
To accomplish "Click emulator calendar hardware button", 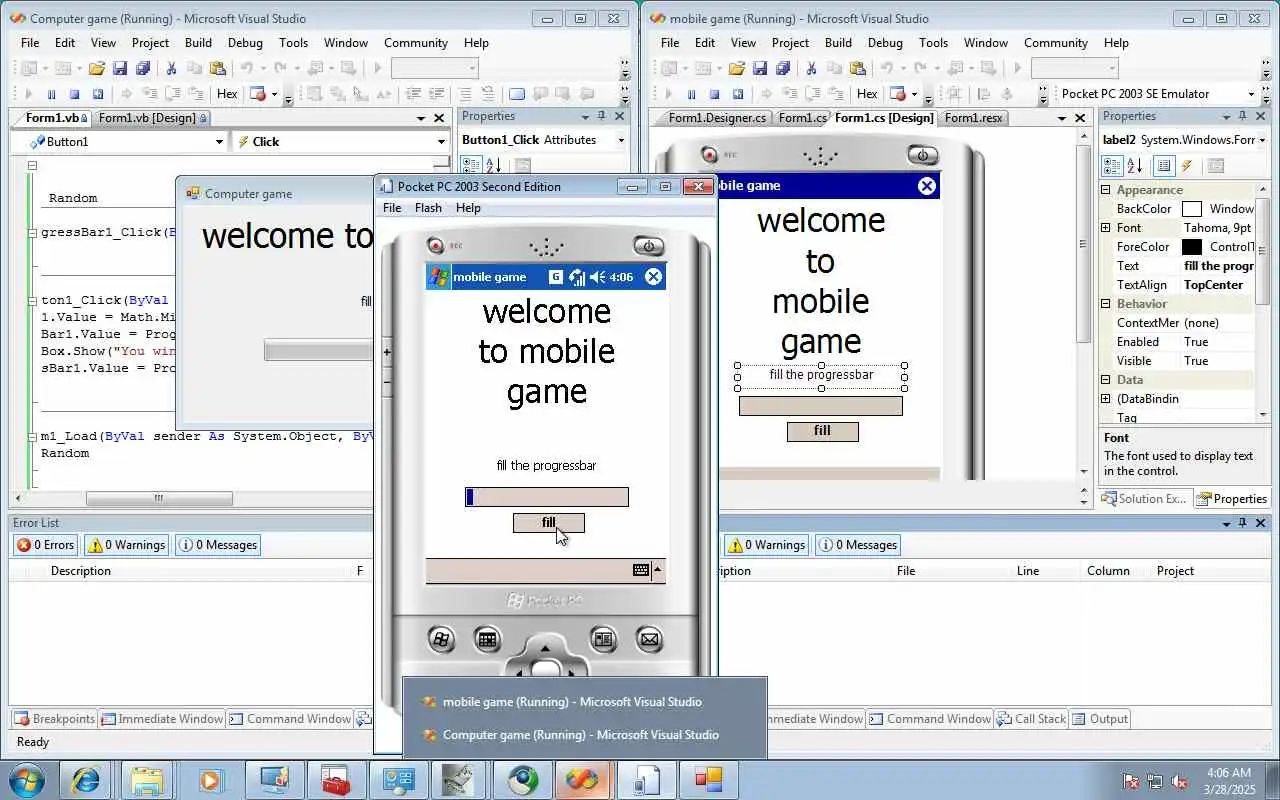I will click(488, 640).
